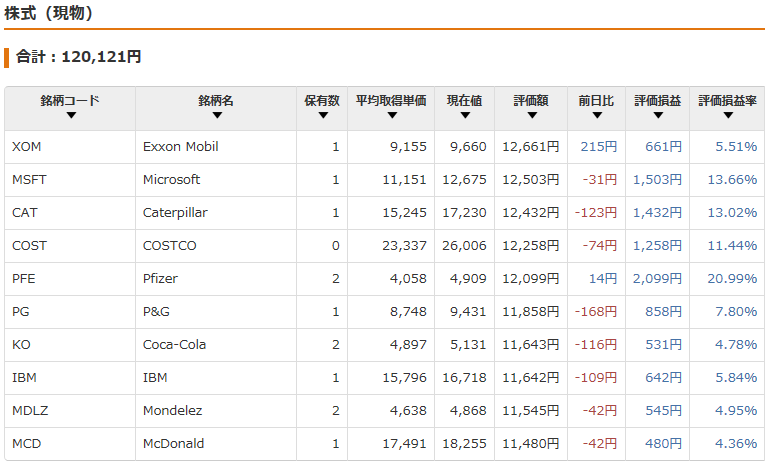This screenshot has width=765, height=464.
Task: Click the 11,480円 valuation for McDonald
Action: coord(531,444)
